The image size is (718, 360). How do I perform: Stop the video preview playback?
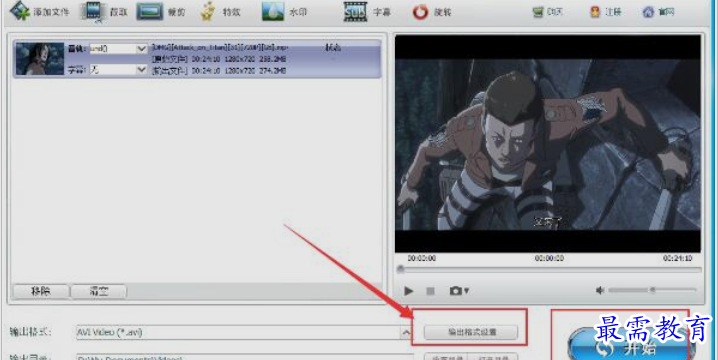[430, 291]
